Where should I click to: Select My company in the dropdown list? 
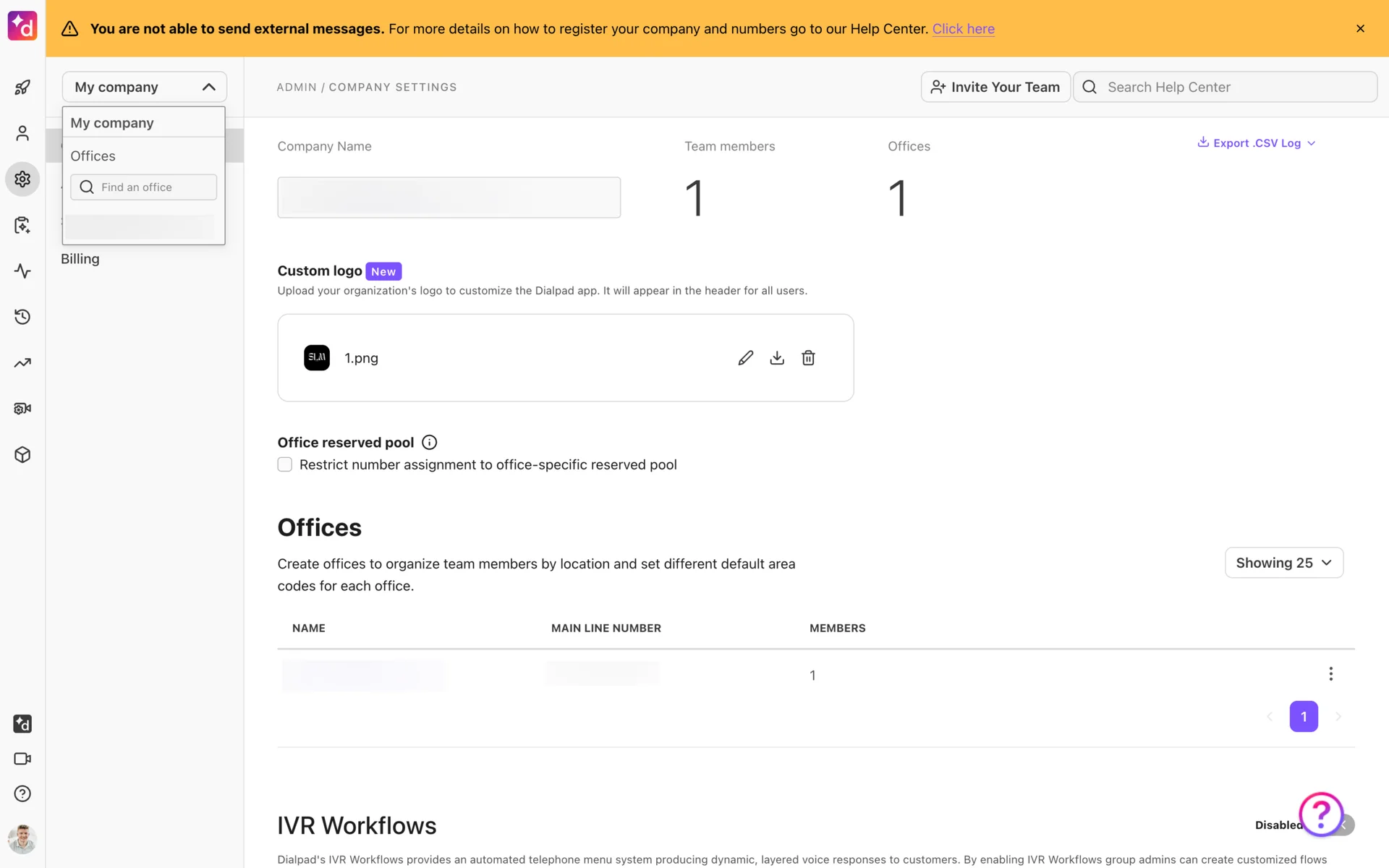pos(112,123)
